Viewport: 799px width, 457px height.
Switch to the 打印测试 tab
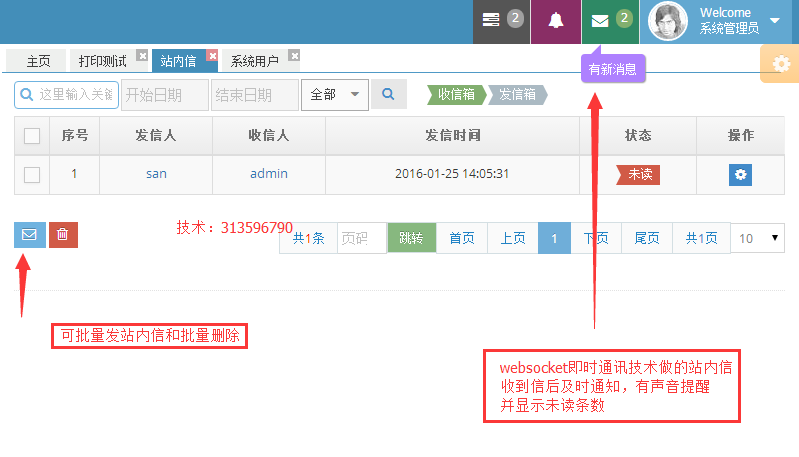click(102, 61)
